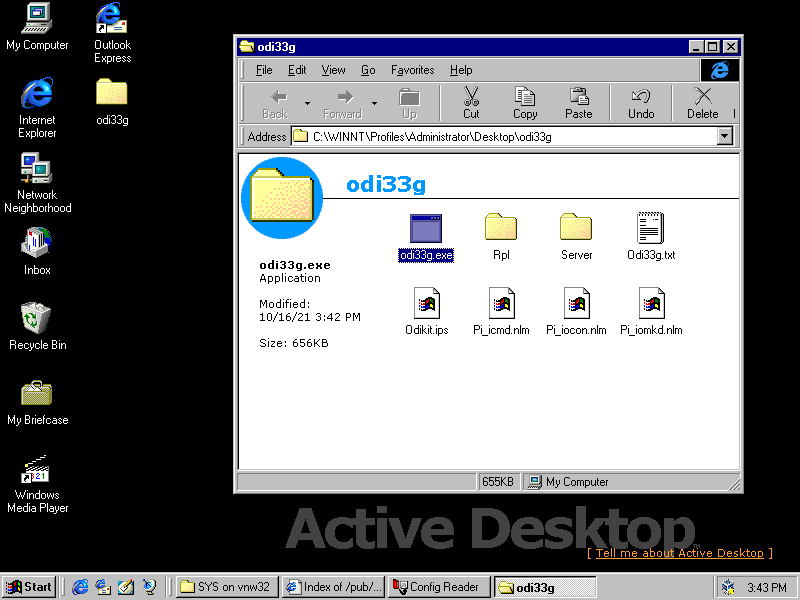
Task: Cut the selected file using the toolbar
Action: click(471, 104)
